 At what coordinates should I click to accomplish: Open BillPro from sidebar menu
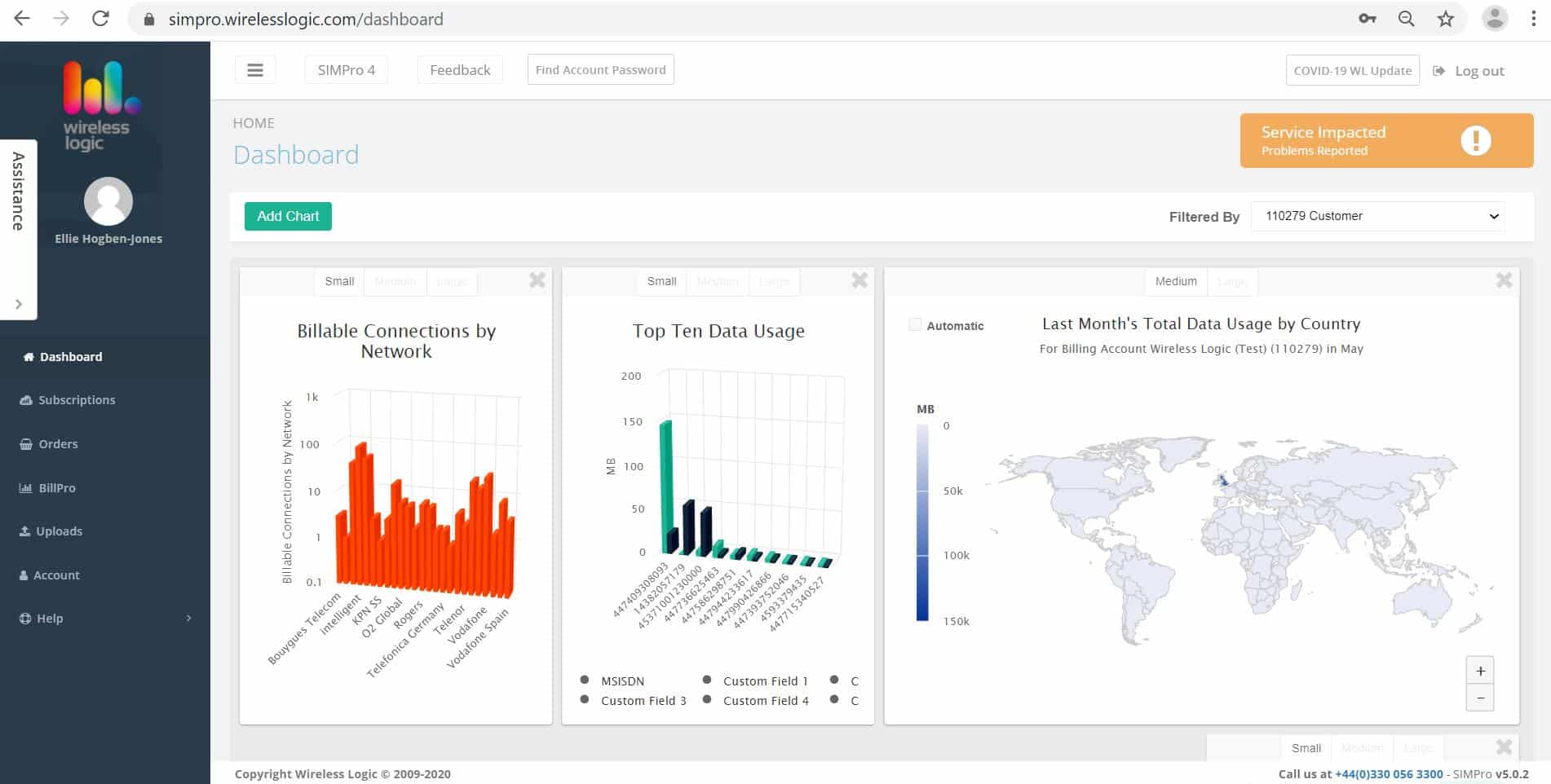pyautogui.click(x=57, y=488)
